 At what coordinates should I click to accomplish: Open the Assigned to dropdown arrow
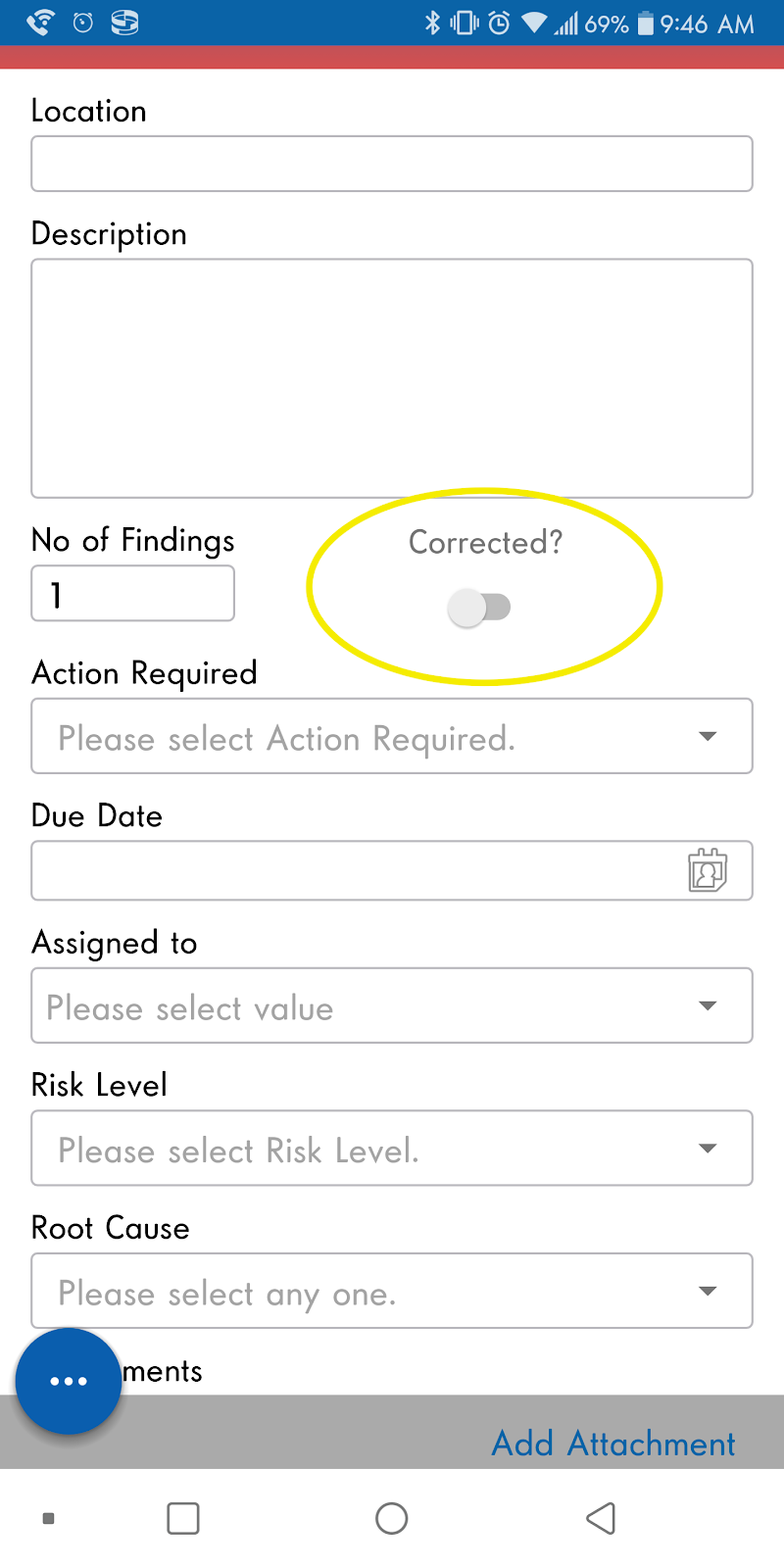[708, 1005]
